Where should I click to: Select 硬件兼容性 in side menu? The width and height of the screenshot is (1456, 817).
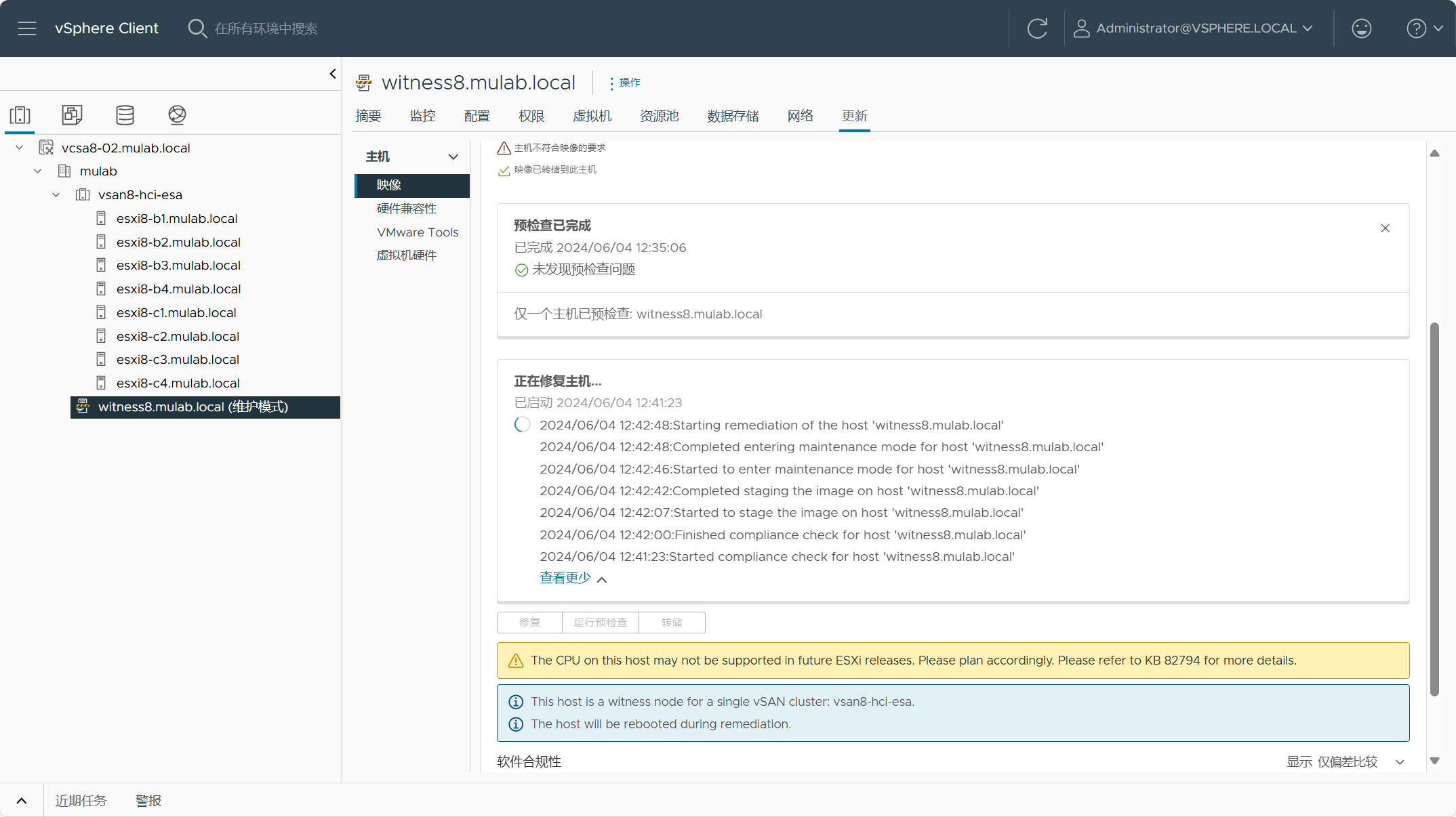[x=407, y=209]
